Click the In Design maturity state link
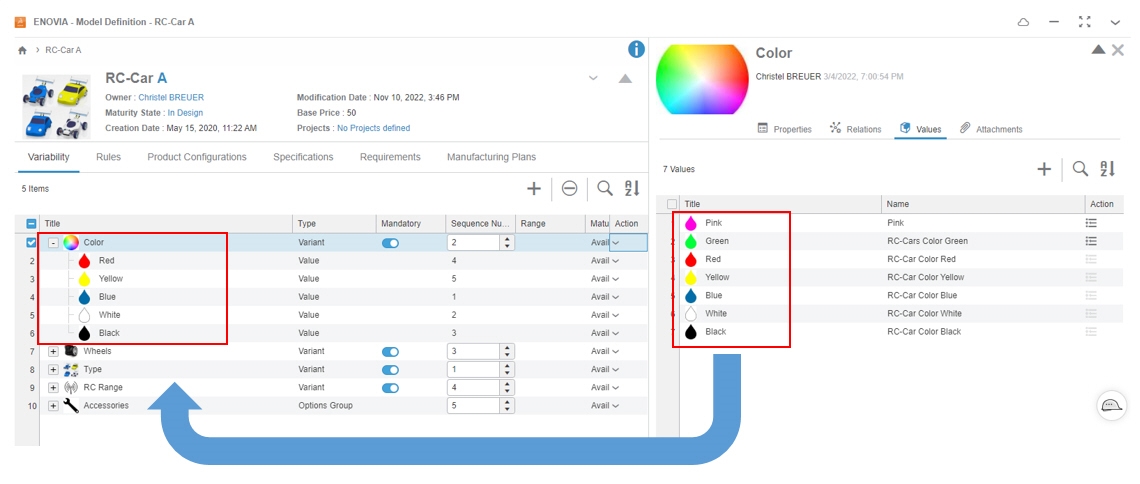Image resolution: width=1140 pixels, height=484 pixels. tap(185, 113)
